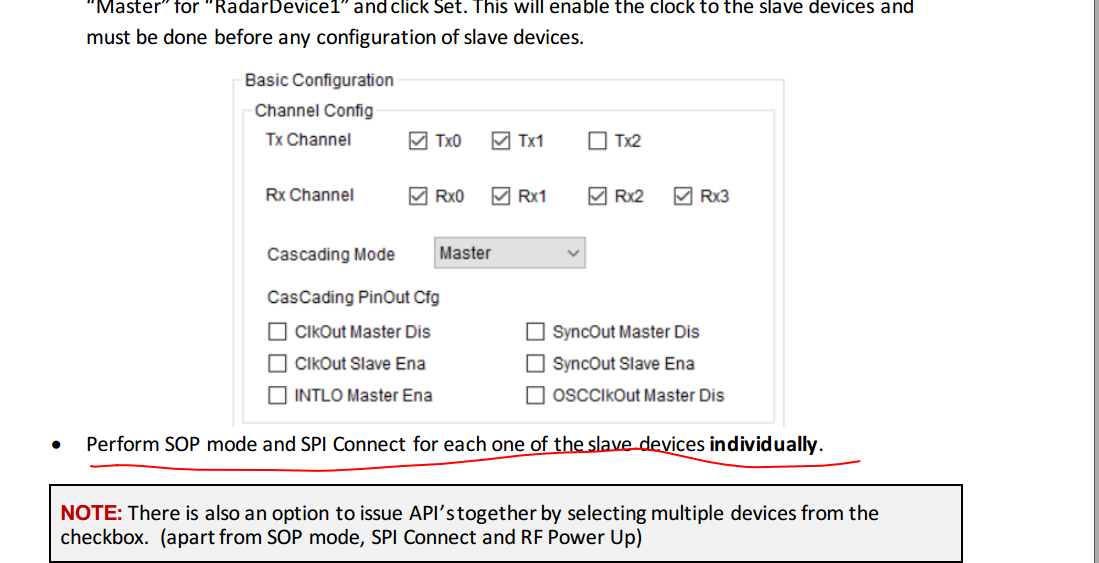1099x563 pixels.
Task: Uncheck the Tx0 channel checkbox
Action: (x=418, y=141)
